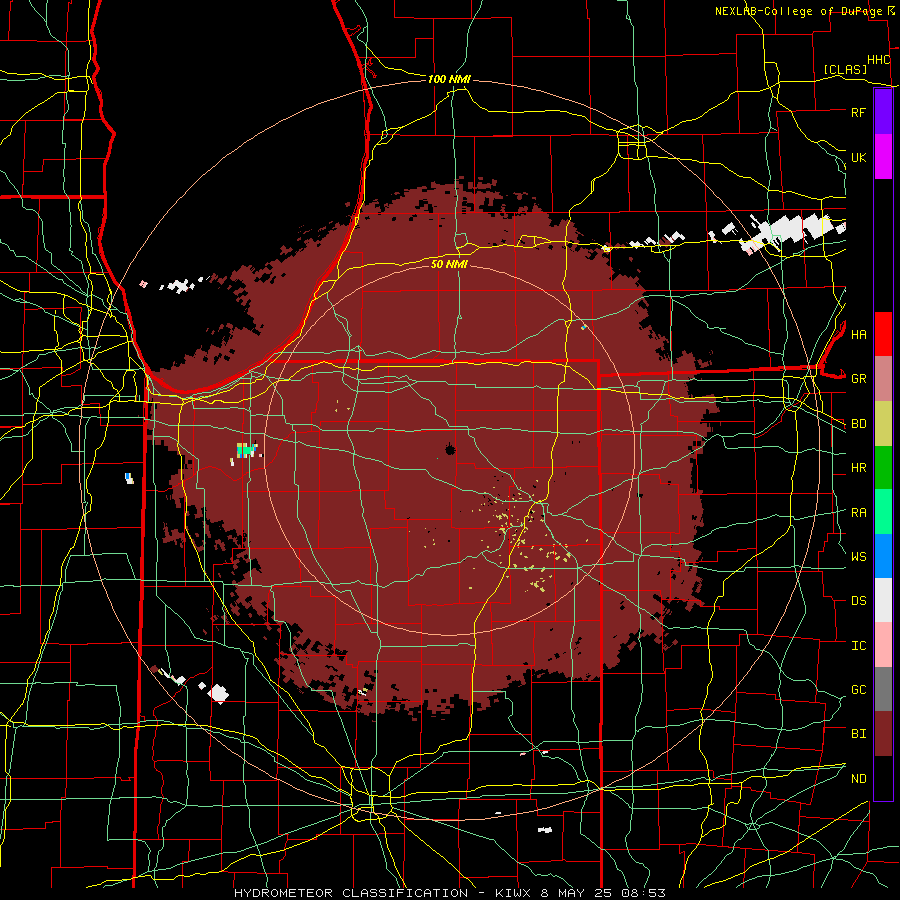900x900 pixels.
Task: Click the 8 MAY 25 date text
Action: (577, 893)
